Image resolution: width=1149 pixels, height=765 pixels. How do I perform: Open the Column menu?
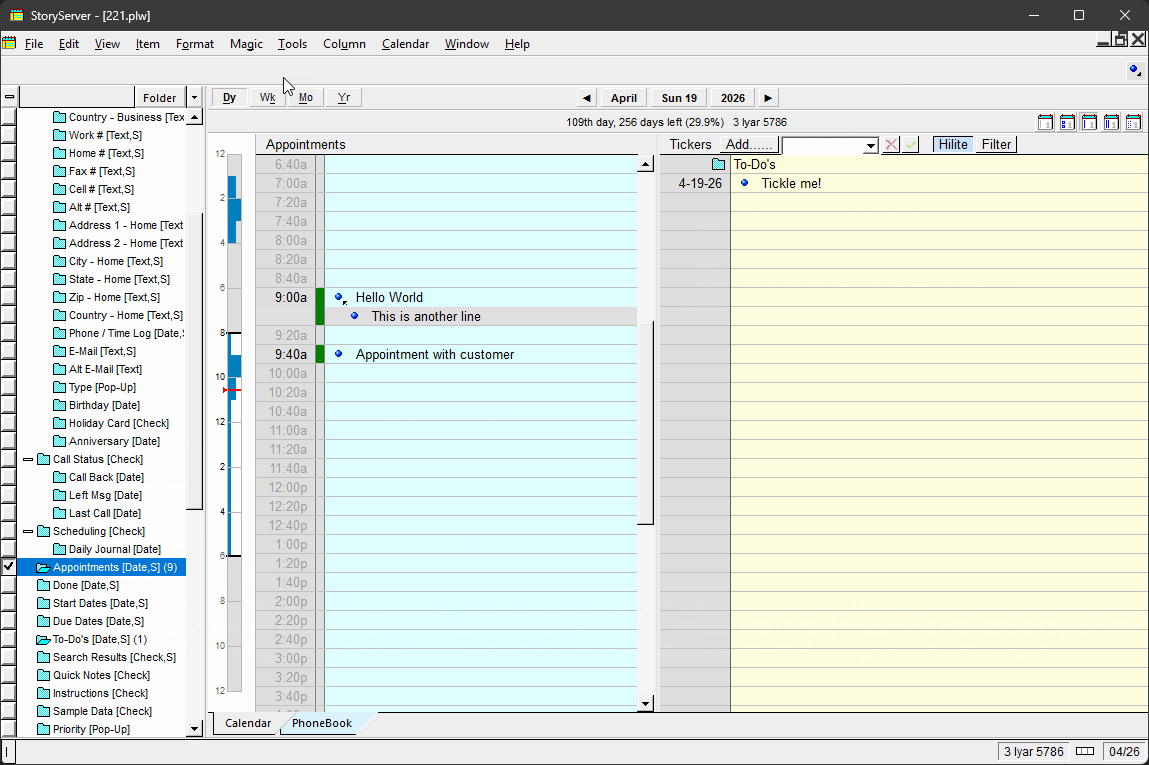pyautogui.click(x=344, y=44)
